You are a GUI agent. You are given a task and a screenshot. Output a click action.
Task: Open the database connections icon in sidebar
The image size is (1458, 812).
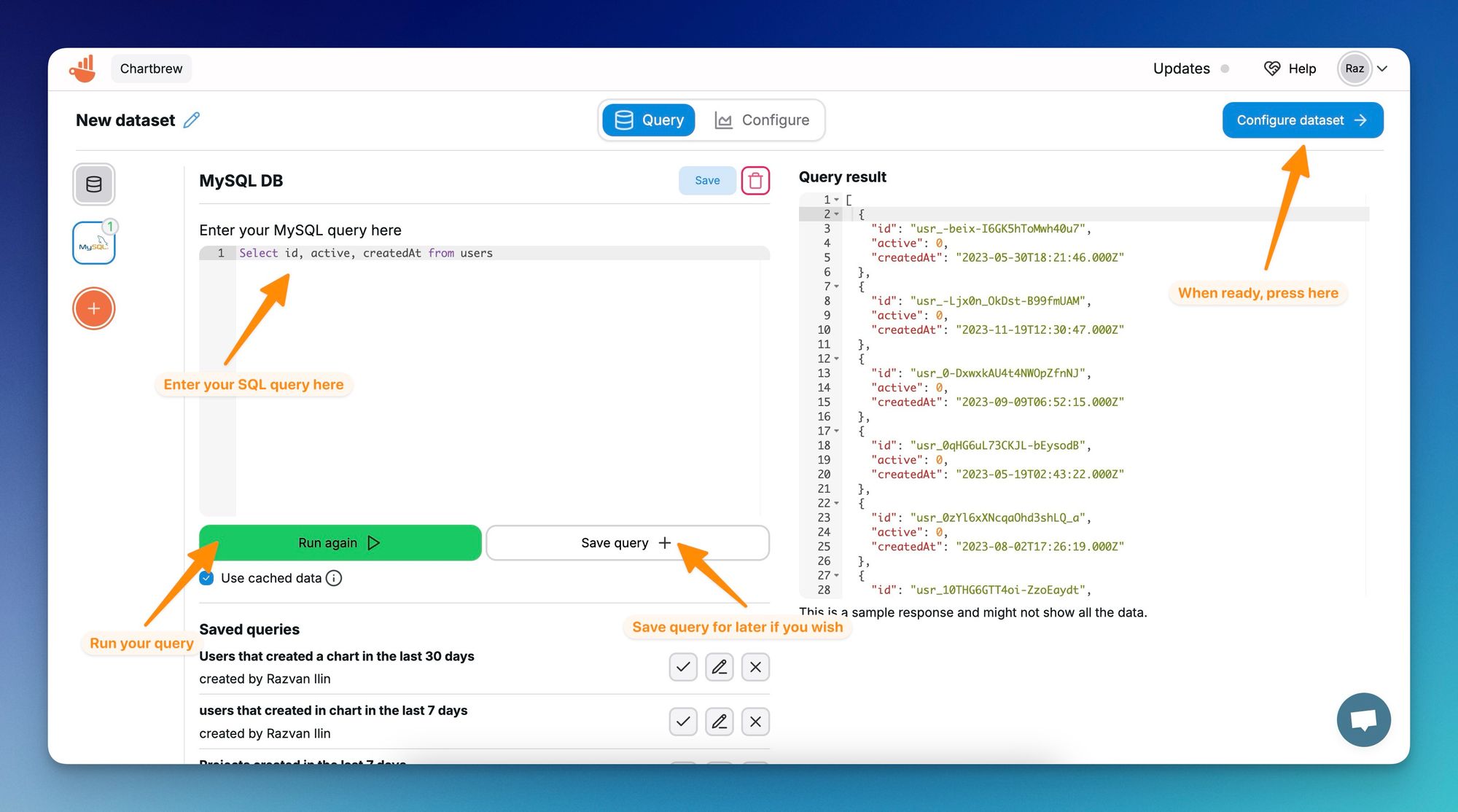93,184
